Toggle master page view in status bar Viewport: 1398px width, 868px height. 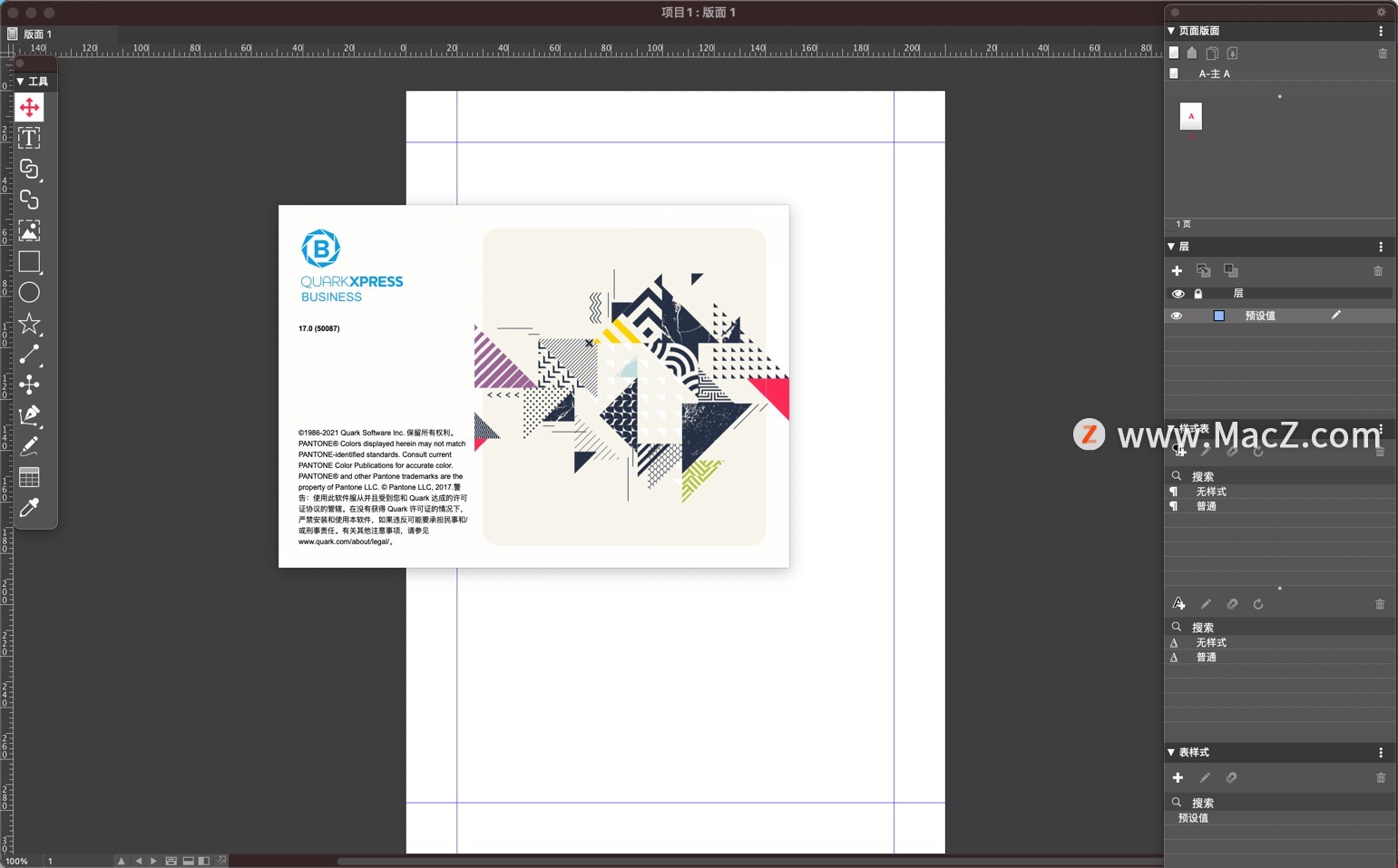coord(171,861)
